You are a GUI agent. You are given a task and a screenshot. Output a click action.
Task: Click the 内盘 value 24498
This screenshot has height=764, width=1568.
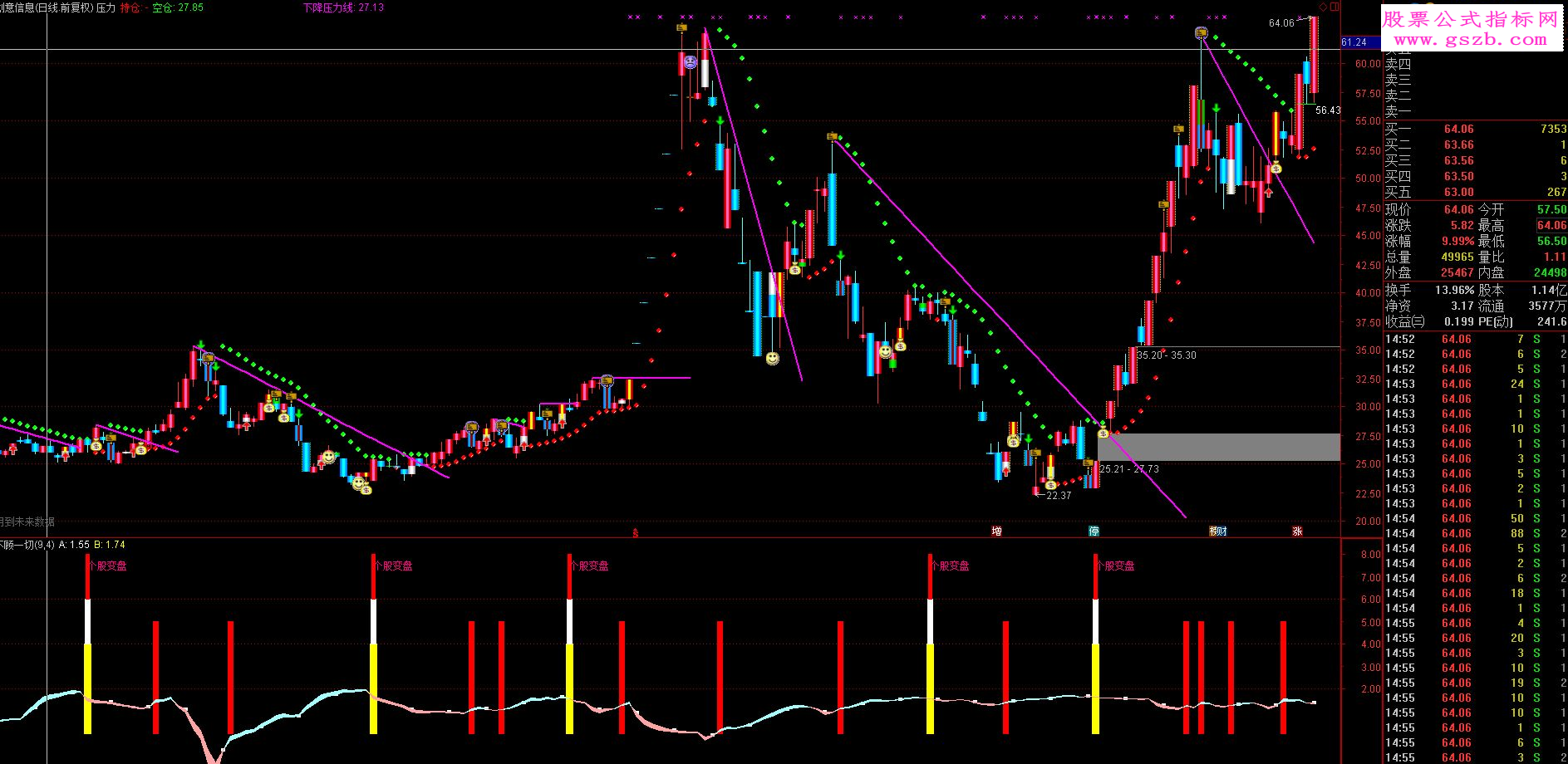(x=1549, y=272)
